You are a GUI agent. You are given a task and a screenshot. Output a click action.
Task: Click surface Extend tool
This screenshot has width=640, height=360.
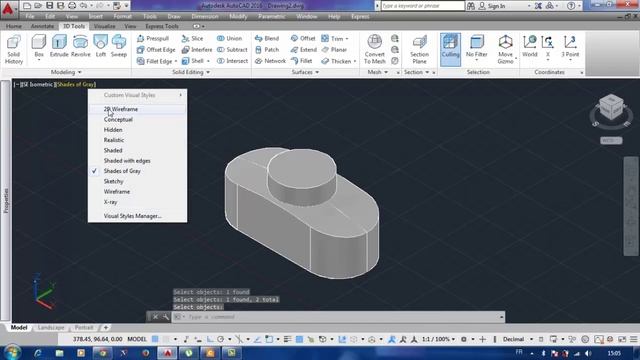pos(304,50)
